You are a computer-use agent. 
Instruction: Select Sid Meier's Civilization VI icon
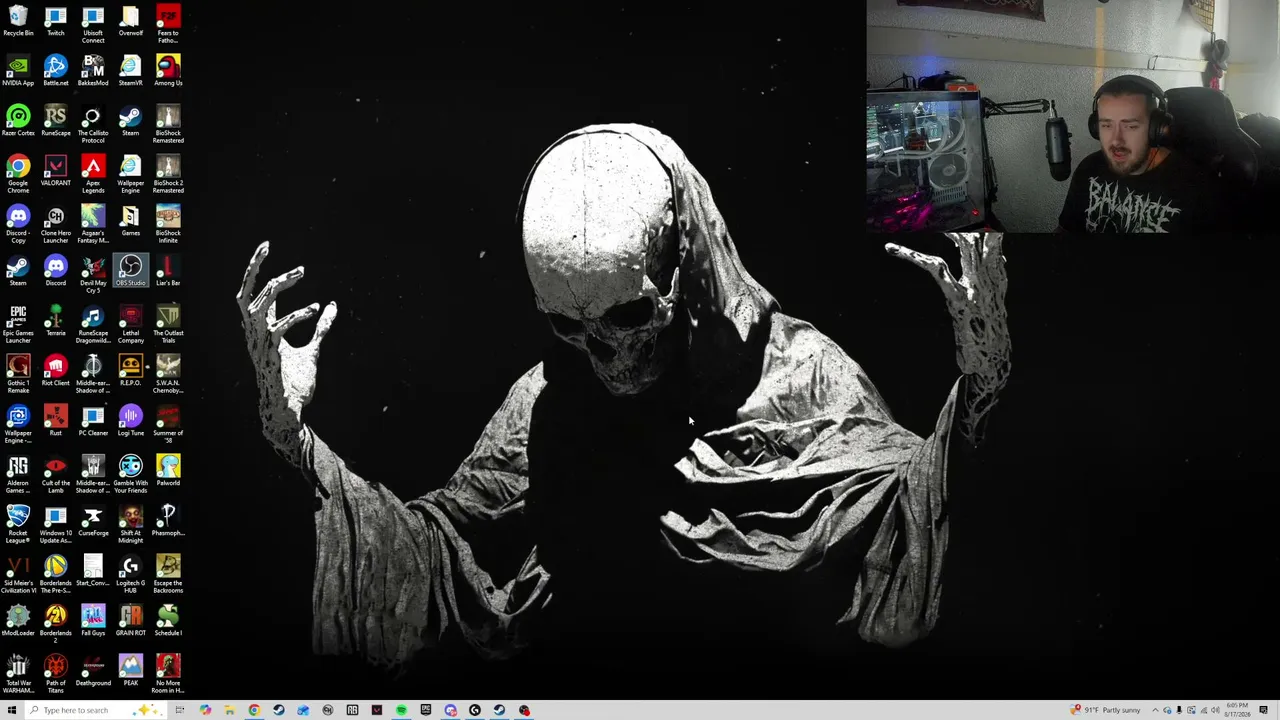(18, 575)
